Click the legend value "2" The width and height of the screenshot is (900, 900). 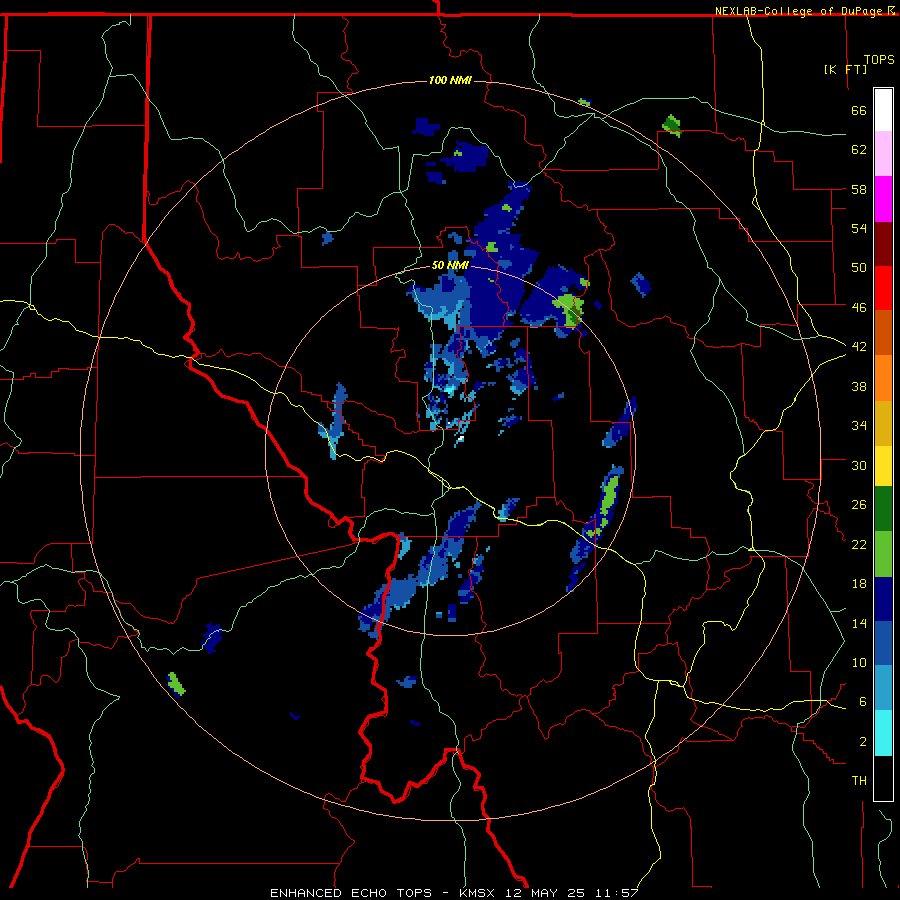(863, 742)
